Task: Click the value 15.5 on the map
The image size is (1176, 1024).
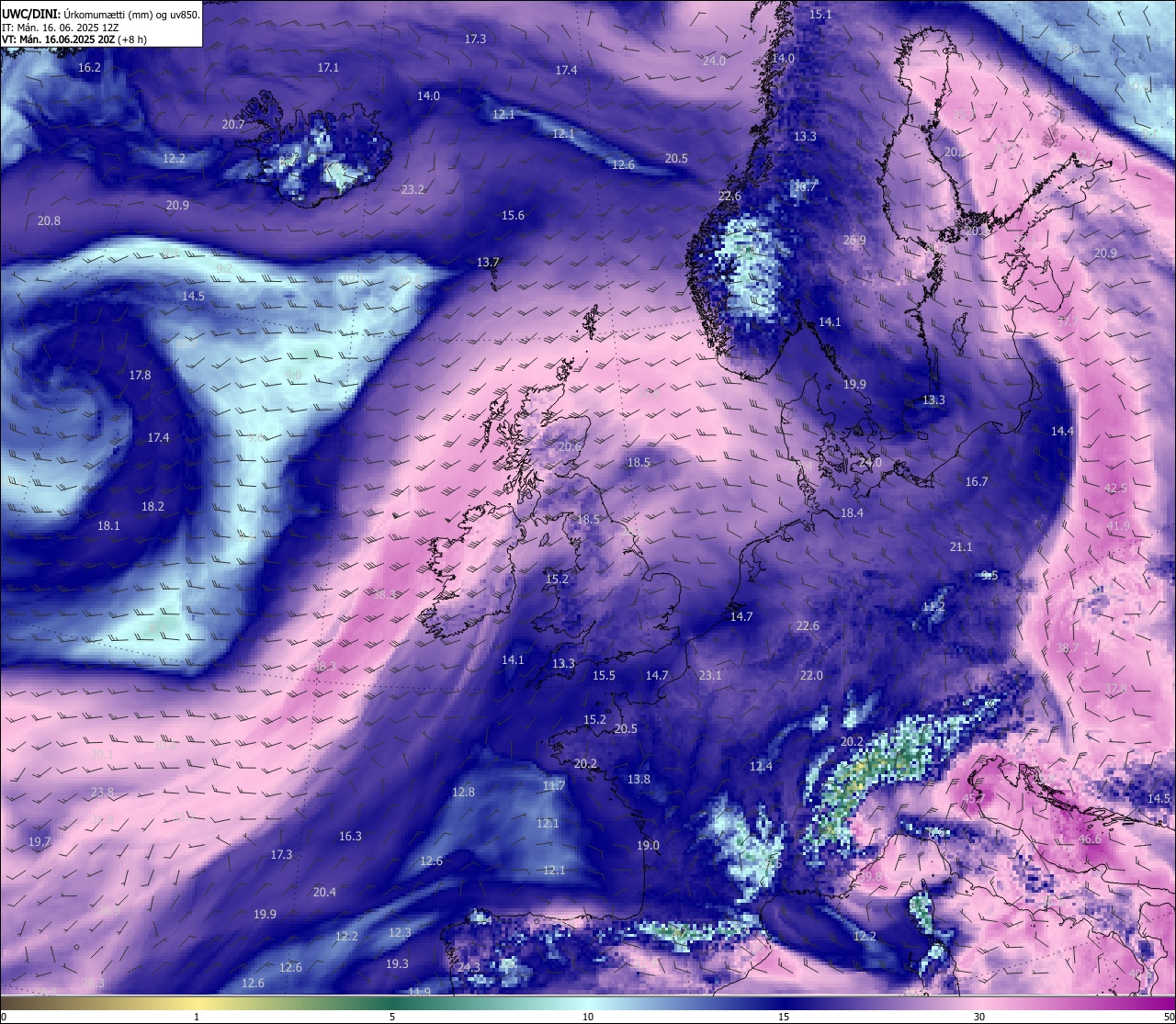Action: [604, 676]
